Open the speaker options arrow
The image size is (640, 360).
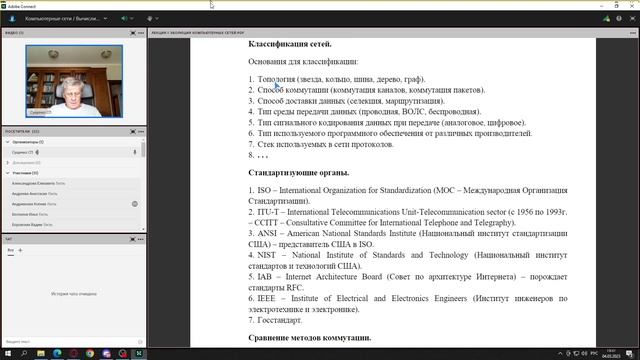coord(131,19)
